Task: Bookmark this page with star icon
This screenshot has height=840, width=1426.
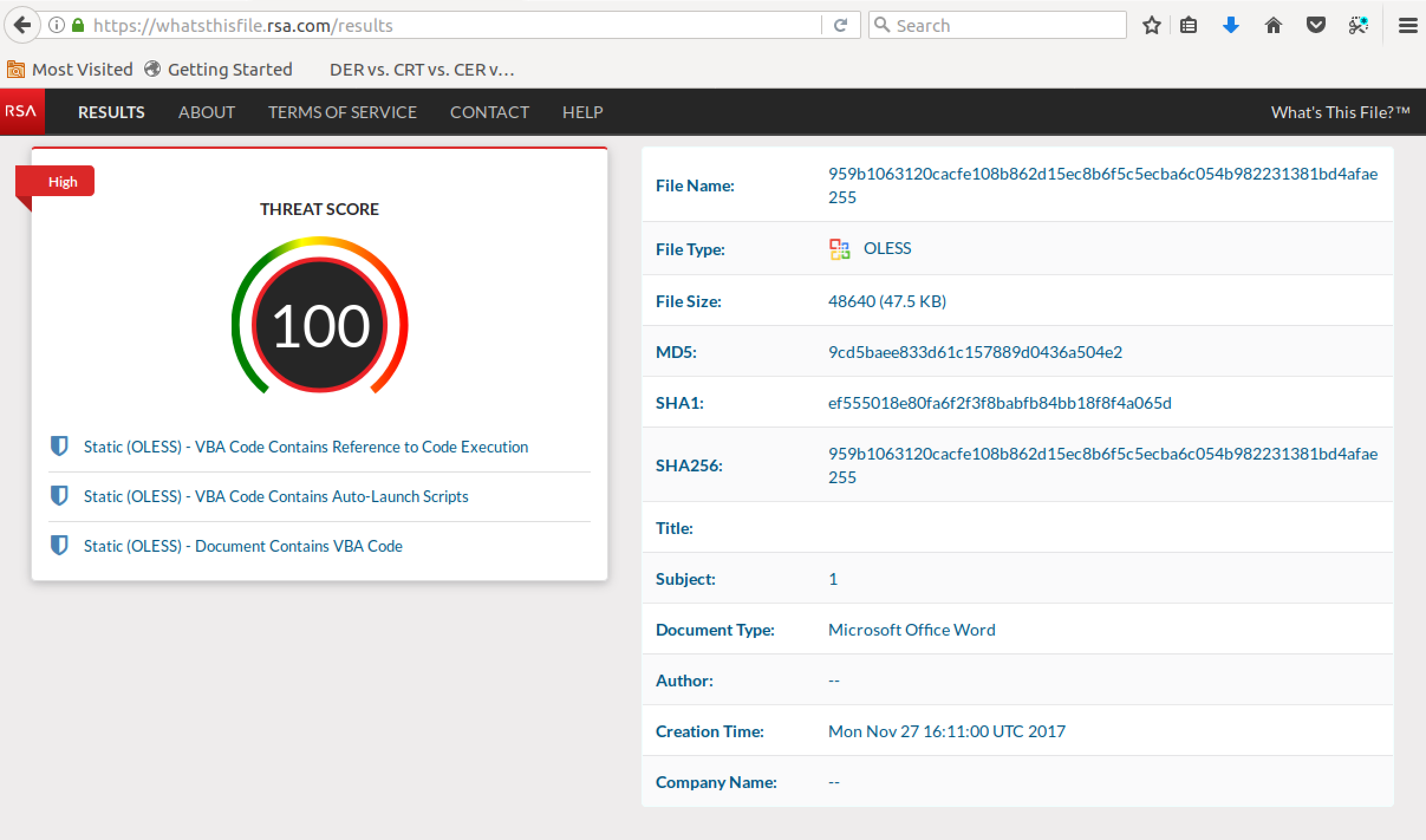Action: click(1151, 25)
